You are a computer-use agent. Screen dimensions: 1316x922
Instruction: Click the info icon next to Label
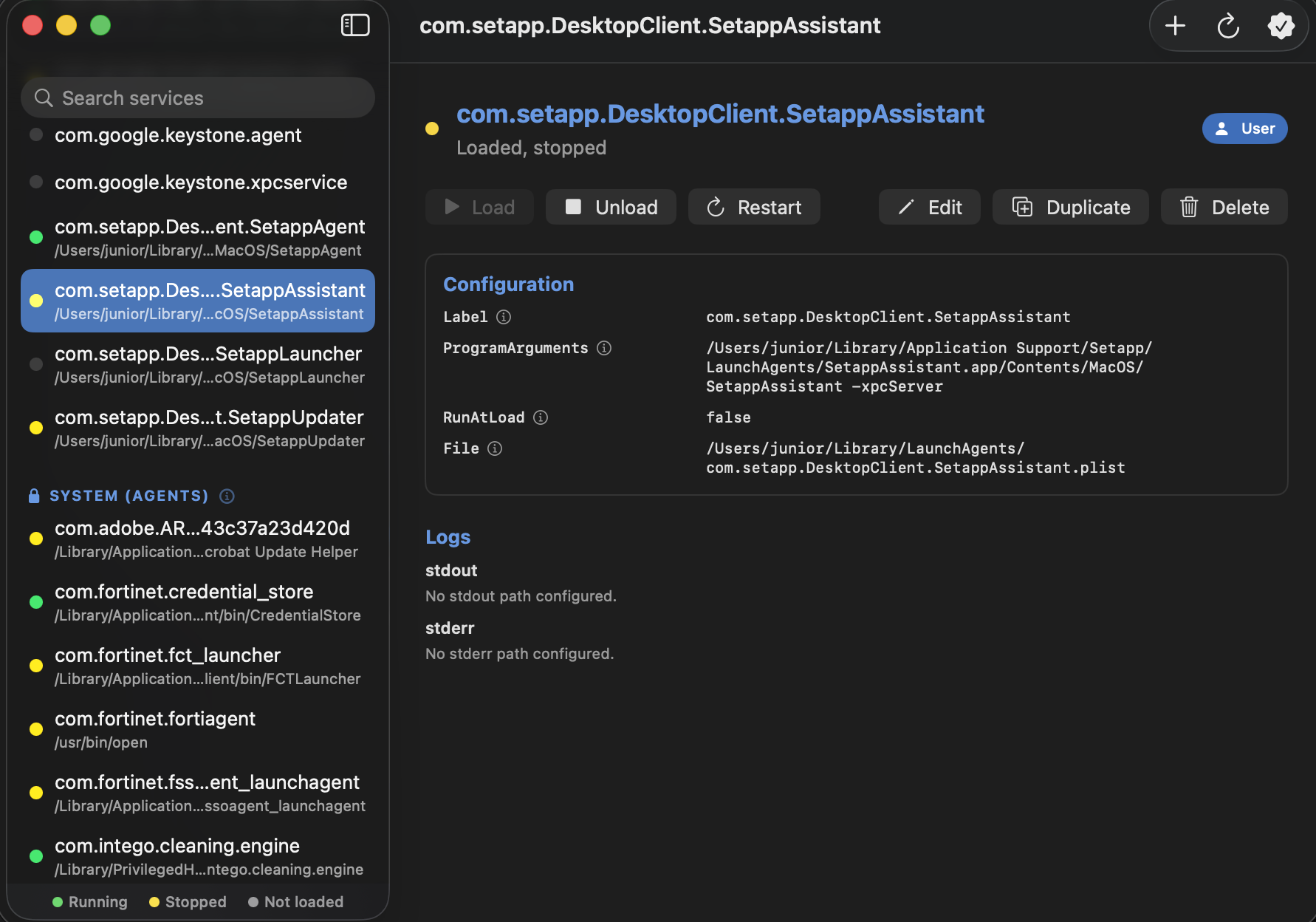coord(504,317)
